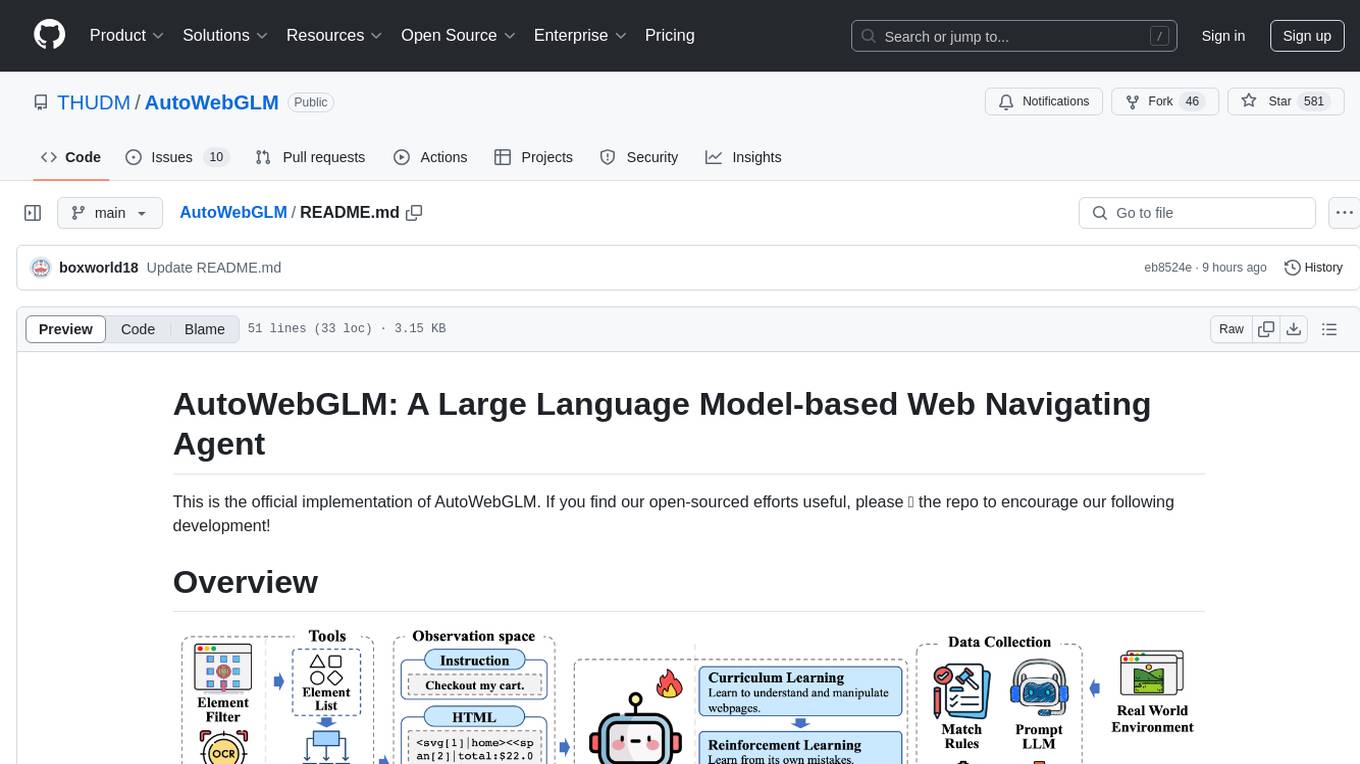Click the Overview heading
Screen dimensions: 1360x764
point(245,582)
